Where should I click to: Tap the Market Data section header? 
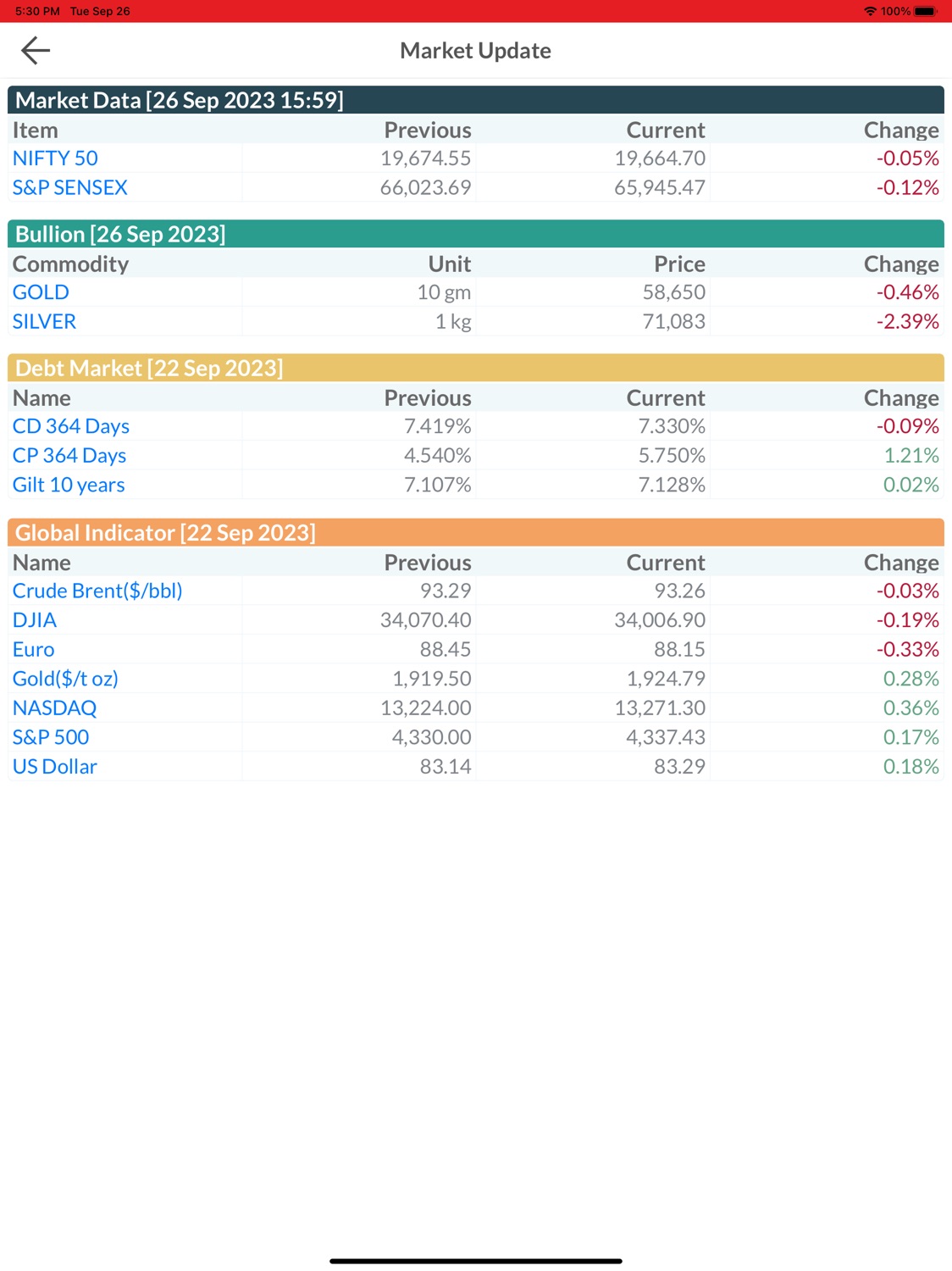[x=476, y=100]
